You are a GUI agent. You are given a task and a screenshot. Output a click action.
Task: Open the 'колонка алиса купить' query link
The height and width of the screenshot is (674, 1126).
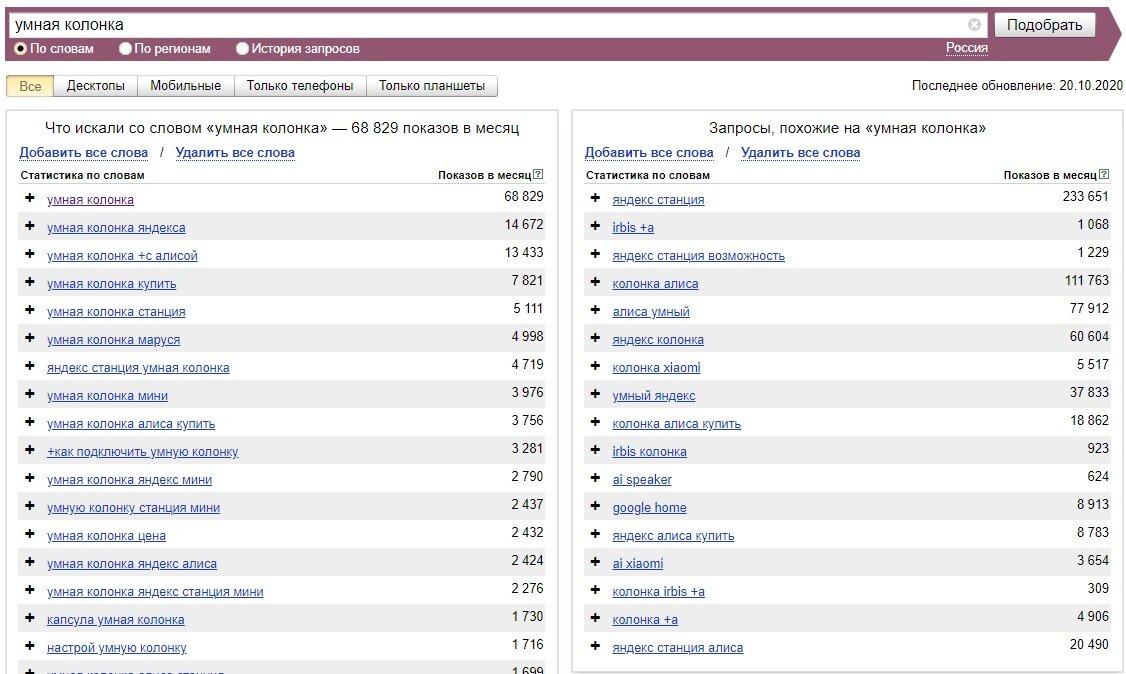coord(676,423)
